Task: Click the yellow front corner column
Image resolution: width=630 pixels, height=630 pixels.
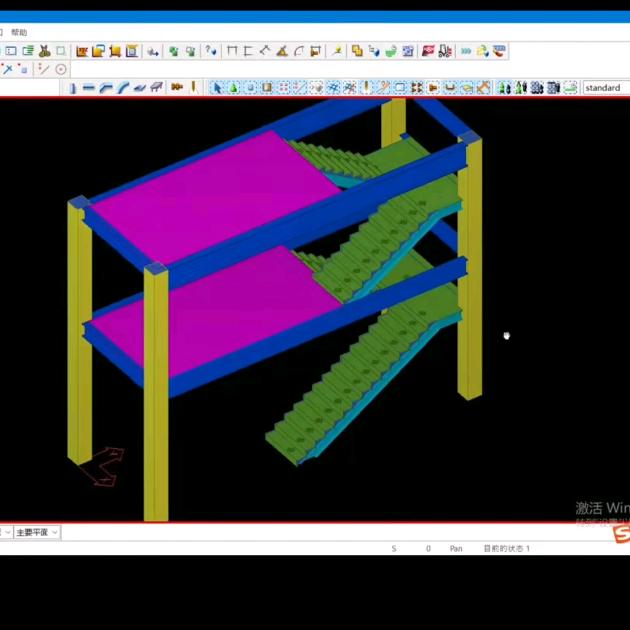Action: coord(156,400)
